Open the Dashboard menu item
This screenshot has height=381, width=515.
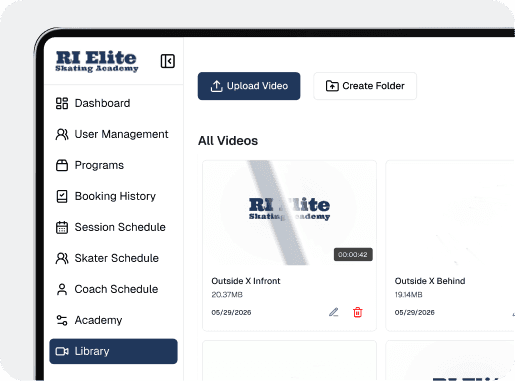pos(113,103)
